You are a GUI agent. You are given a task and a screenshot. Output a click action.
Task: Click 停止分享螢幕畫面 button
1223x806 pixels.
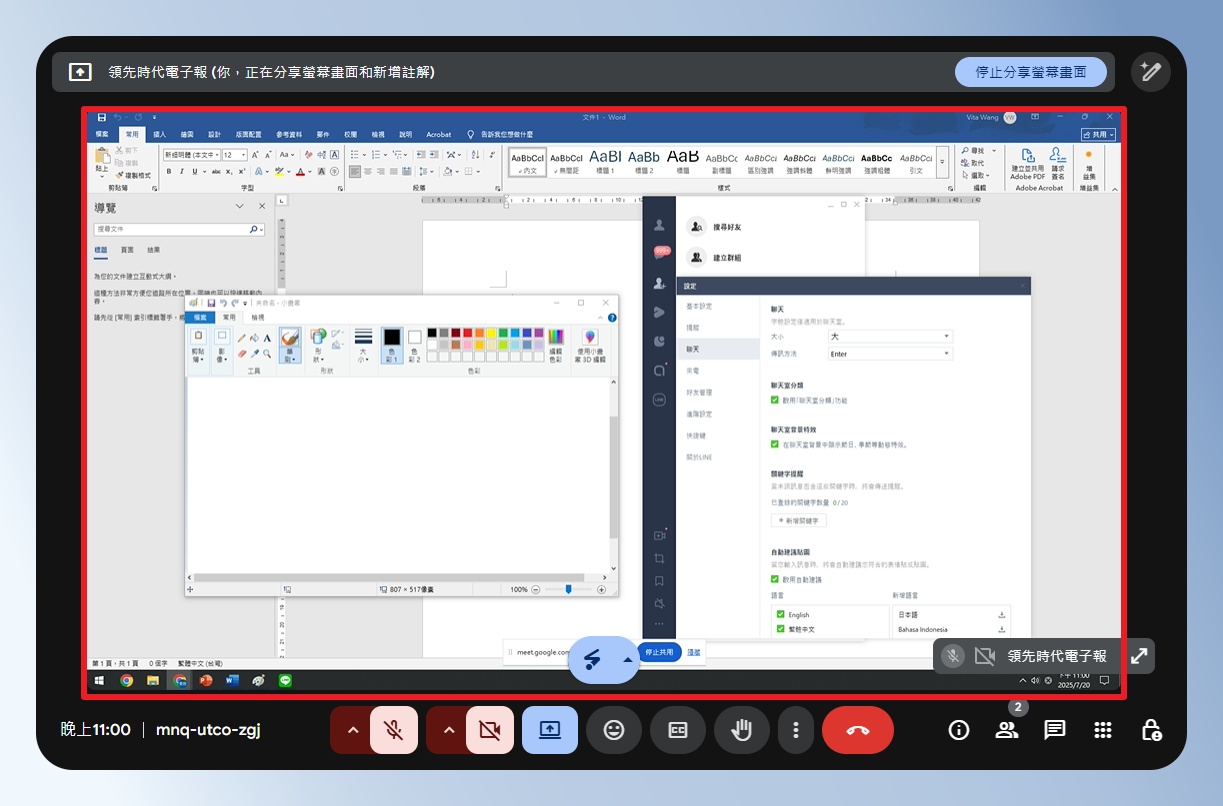(1031, 72)
